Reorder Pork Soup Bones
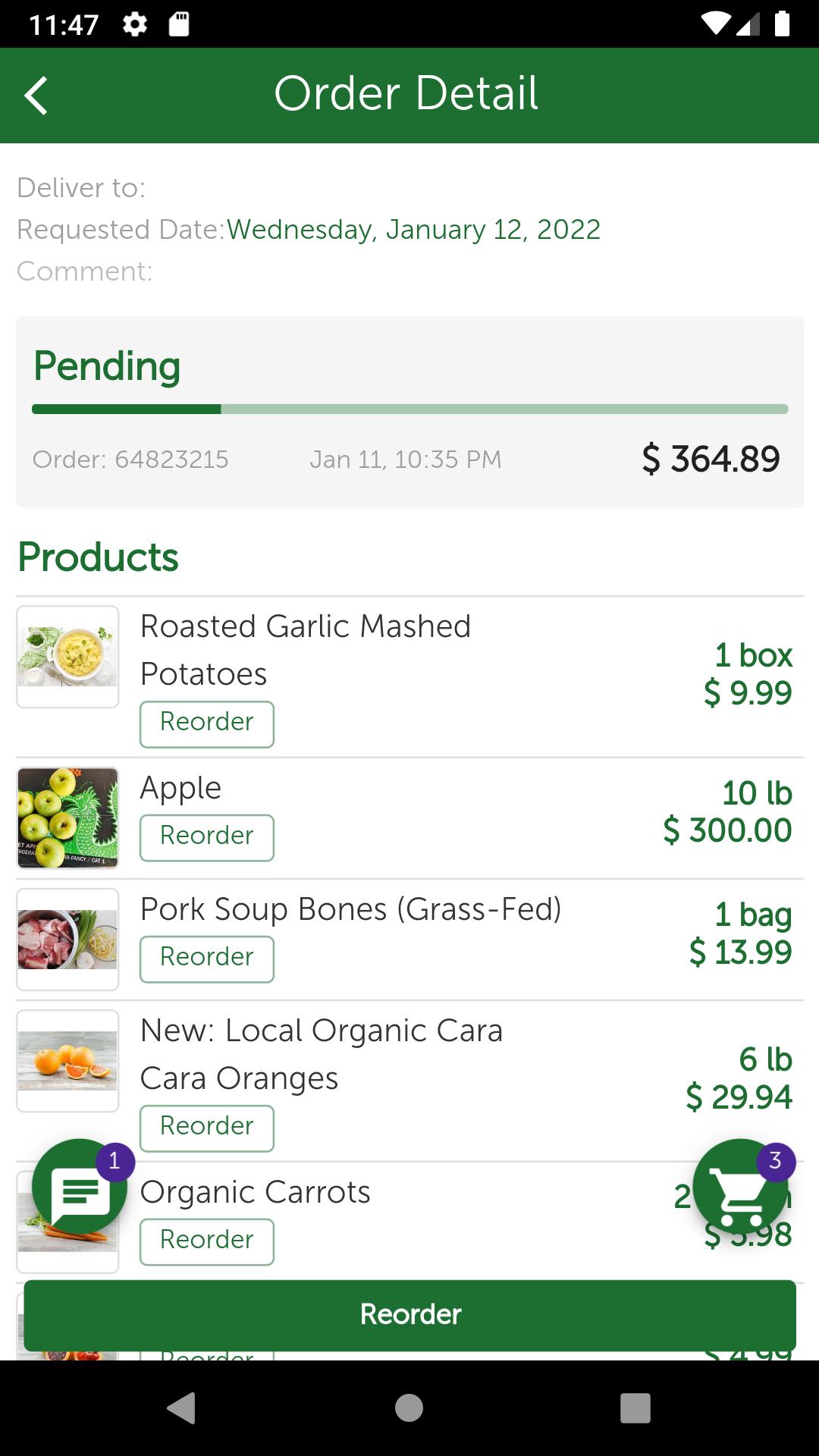 (206, 959)
